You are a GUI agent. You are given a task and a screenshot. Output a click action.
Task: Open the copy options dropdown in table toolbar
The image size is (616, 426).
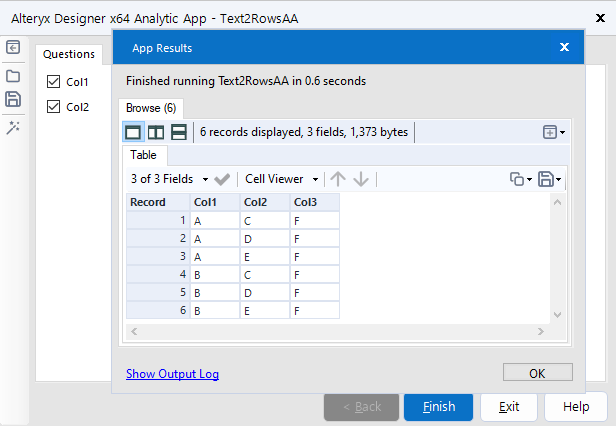point(520,179)
